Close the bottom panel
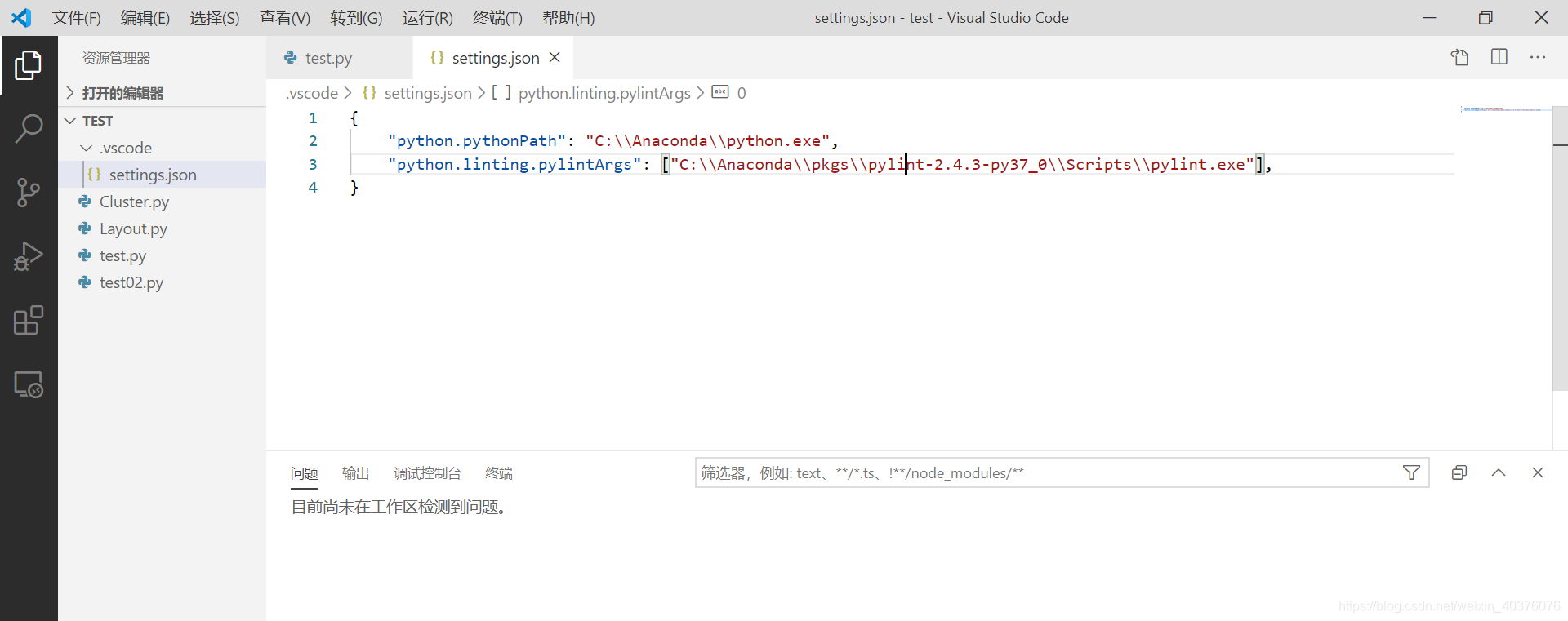This screenshot has width=1568, height=621. (x=1538, y=472)
